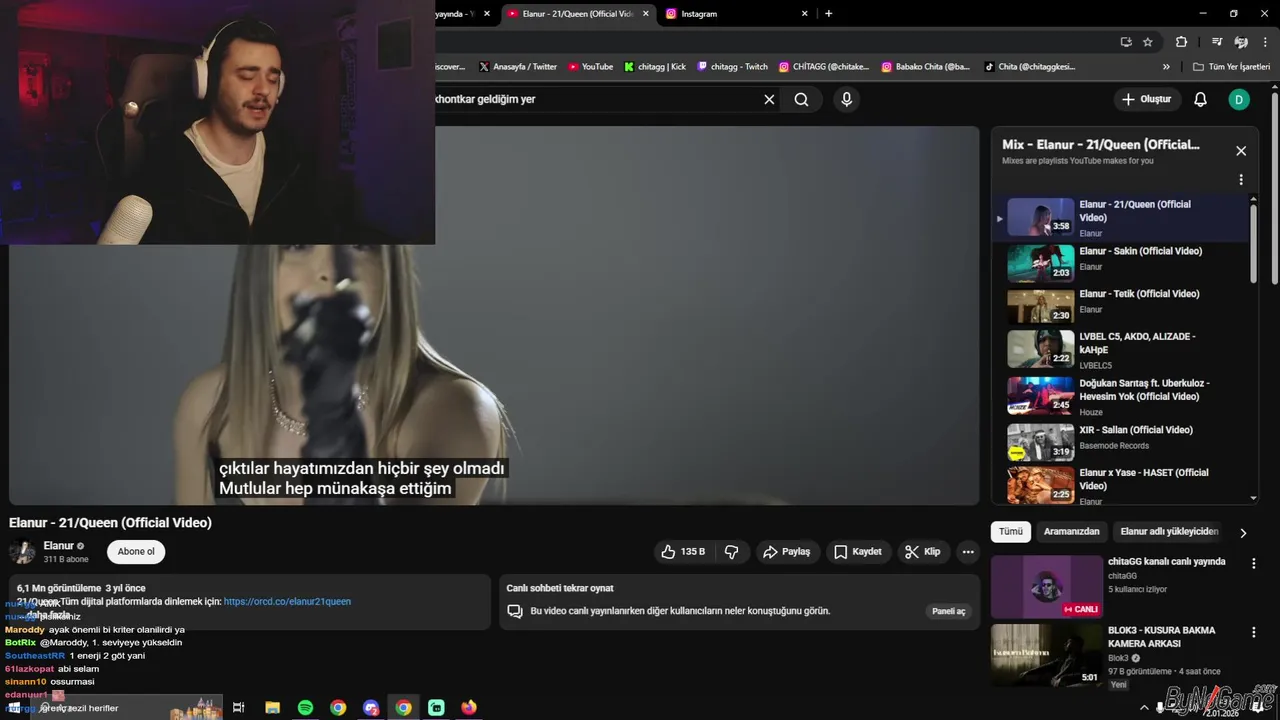
Task: Open YouTube notifications bell
Action: (1201, 100)
